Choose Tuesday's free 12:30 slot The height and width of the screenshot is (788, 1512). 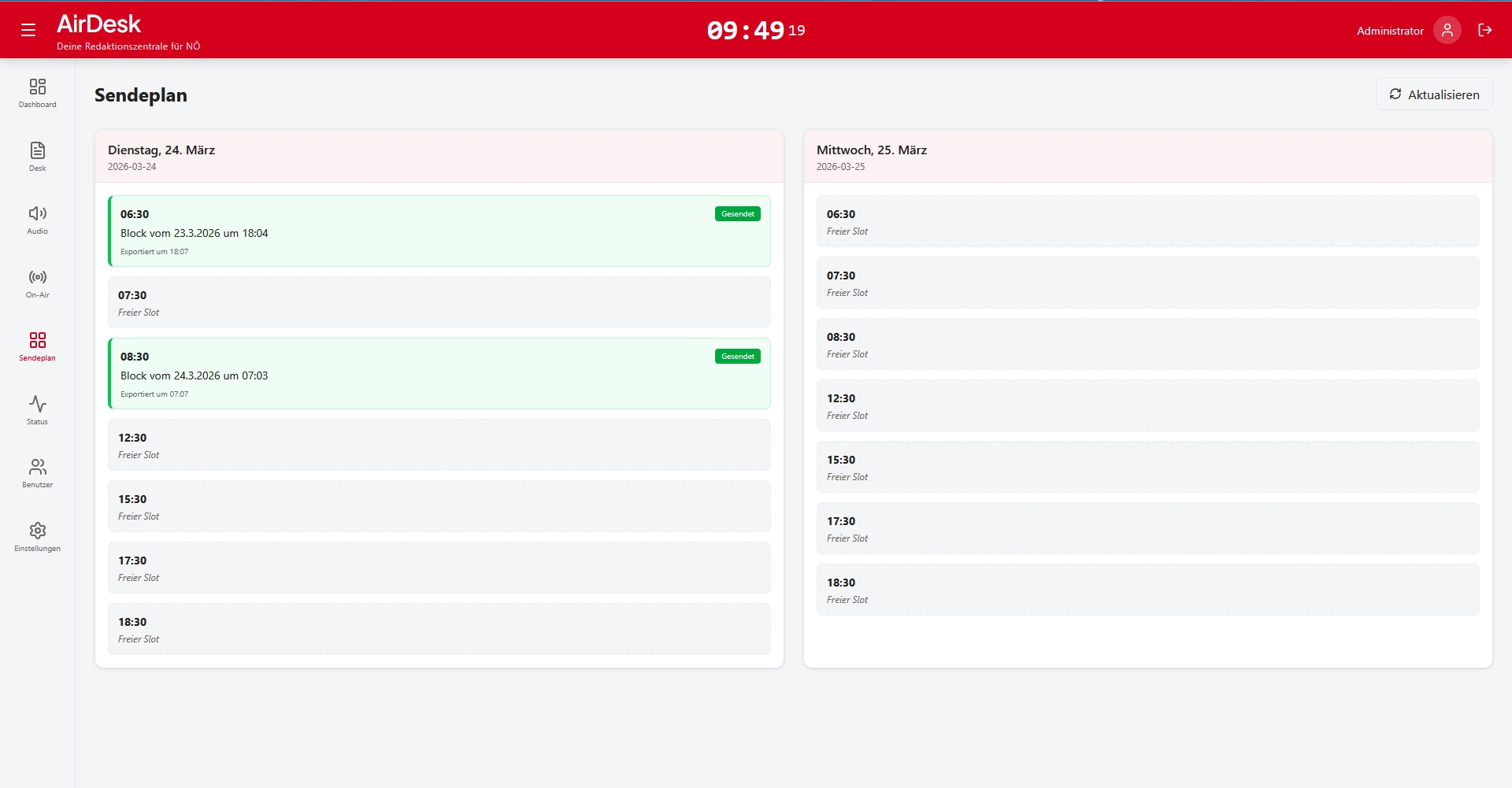439,445
